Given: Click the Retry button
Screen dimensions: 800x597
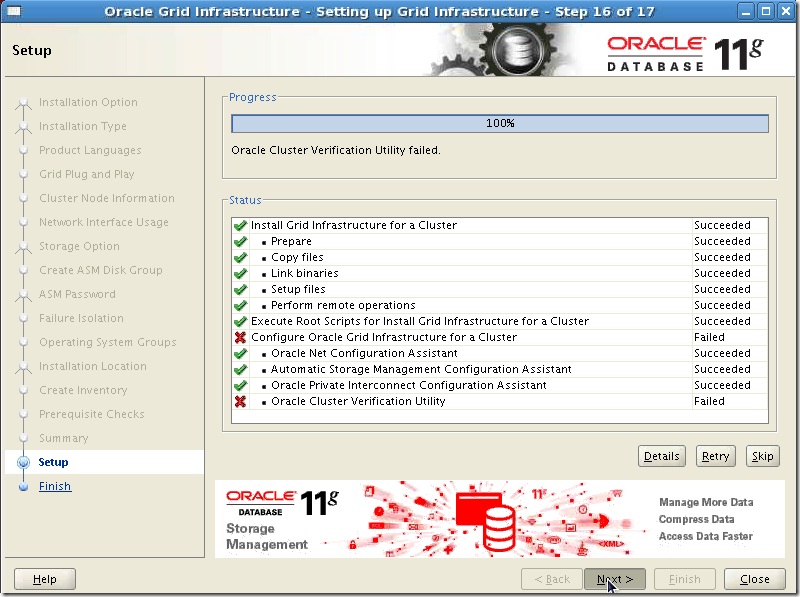Looking at the screenshot, I should pyautogui.click(x=715, y=456).
